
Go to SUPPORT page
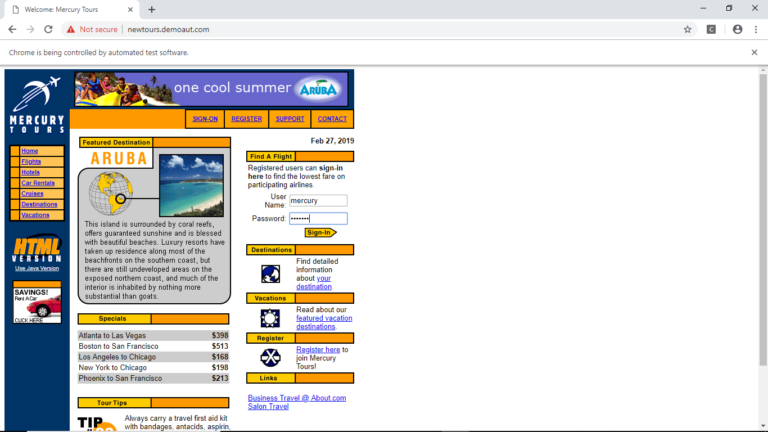pos(290,119)
